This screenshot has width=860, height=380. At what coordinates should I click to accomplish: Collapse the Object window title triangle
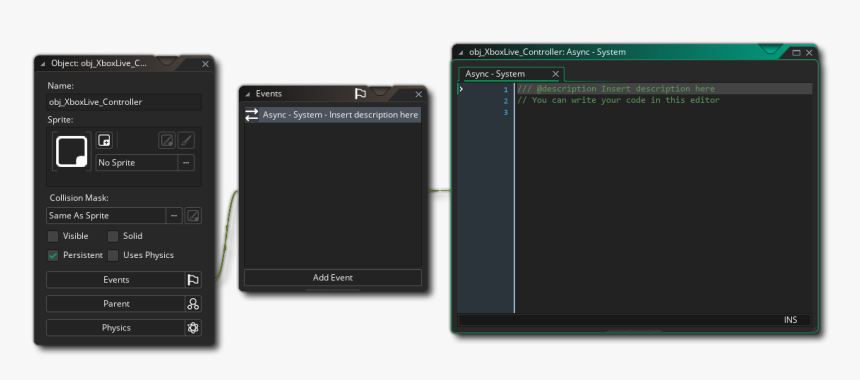tap(43, 64)
